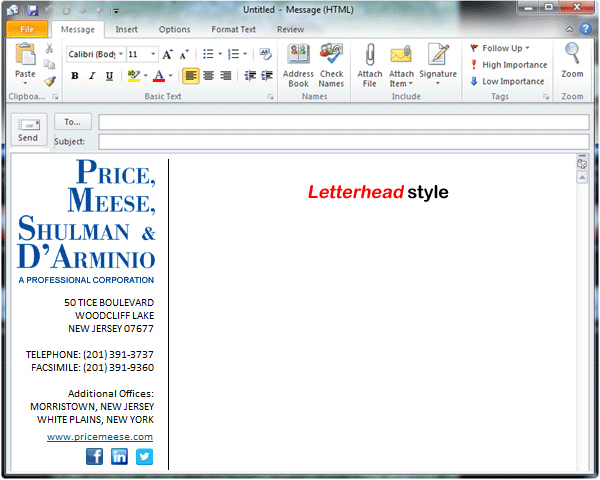Click into the Subject field
The height and width of the screenshot is (480, 600).
343,142
